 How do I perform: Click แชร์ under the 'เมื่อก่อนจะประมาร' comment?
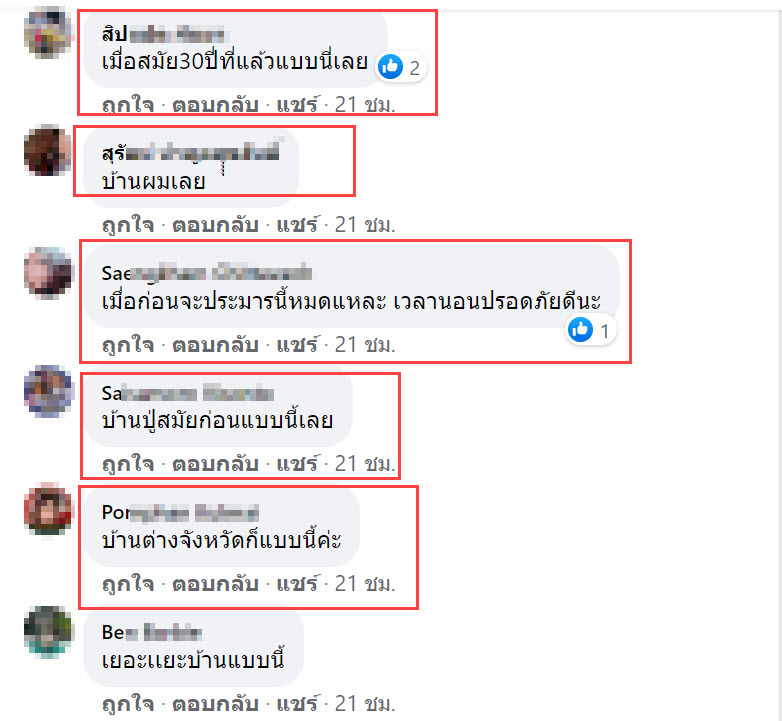pos(297,345)
